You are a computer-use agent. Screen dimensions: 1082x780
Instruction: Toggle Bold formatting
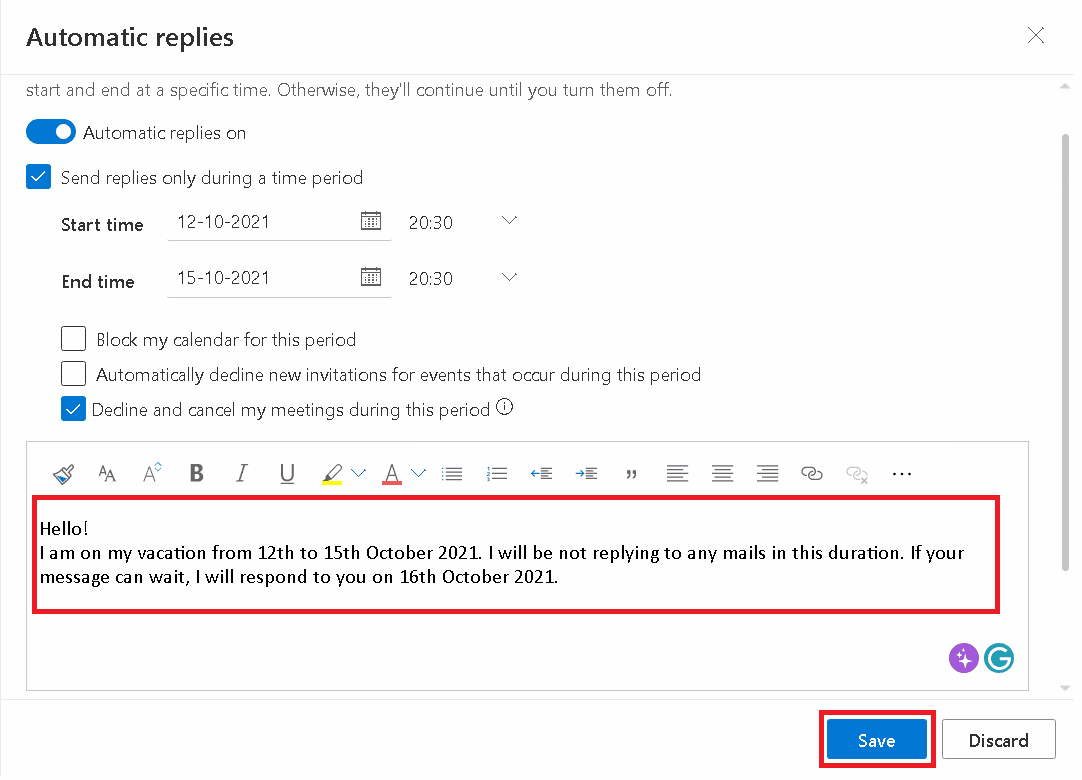[197, 476]
